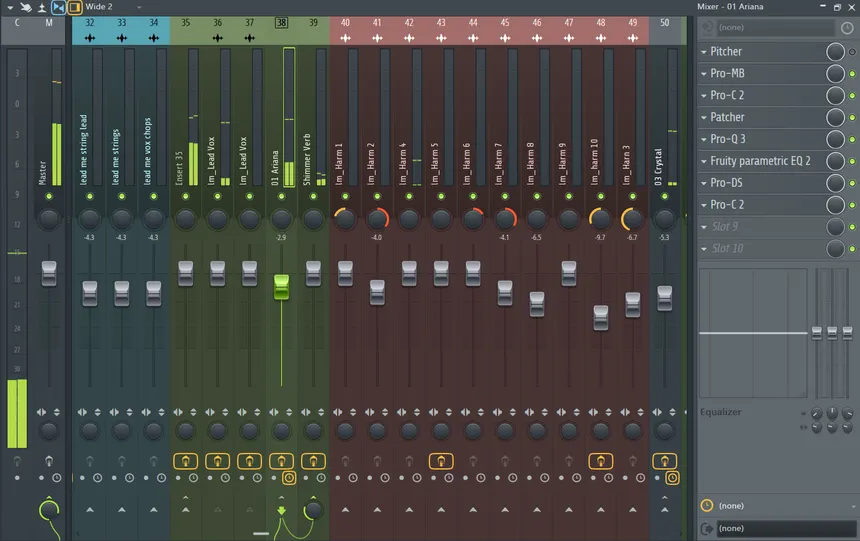Toggle record arm on lm_harm 10
860x541 pixels.
click(x=601, y=461)
